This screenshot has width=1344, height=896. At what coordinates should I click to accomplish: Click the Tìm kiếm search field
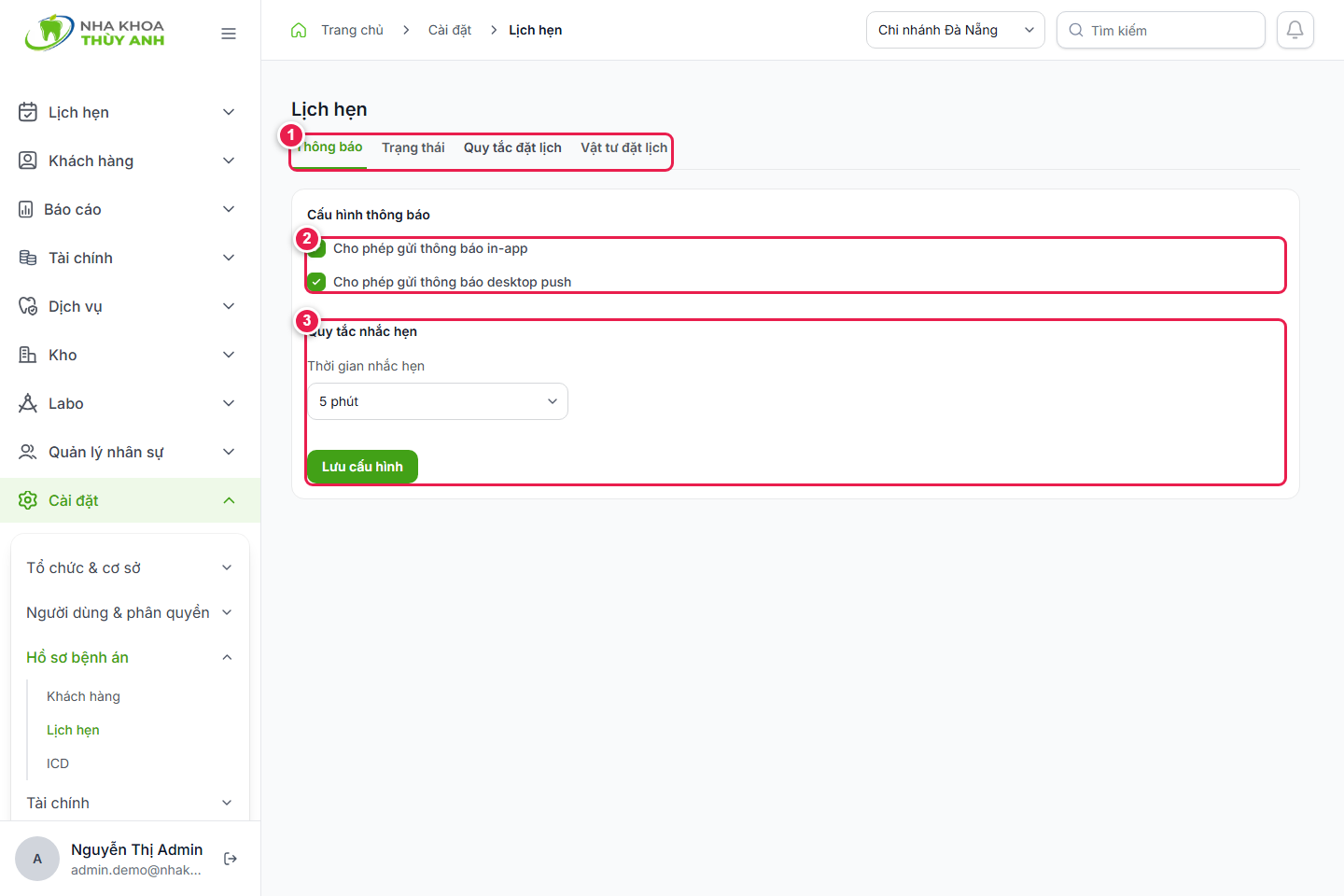tap(1161, 30)
